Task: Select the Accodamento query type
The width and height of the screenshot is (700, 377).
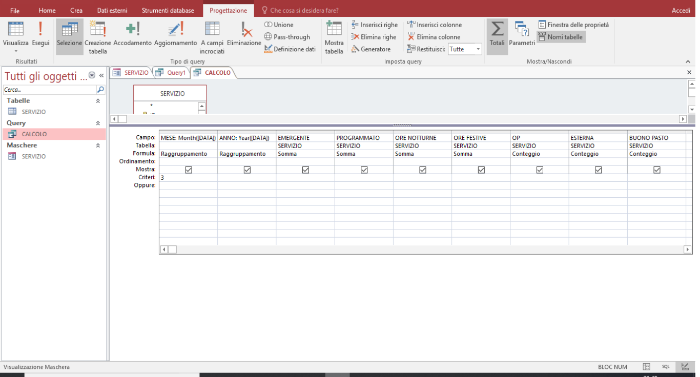Action: 133,34
